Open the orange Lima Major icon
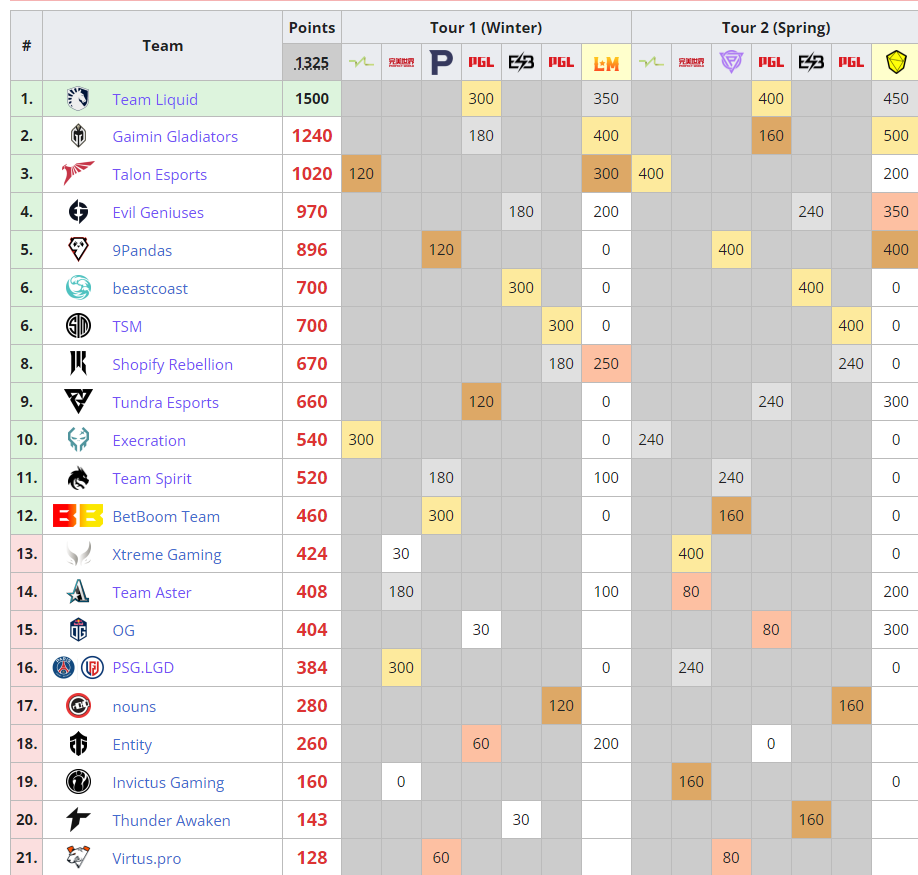The image size is (918, 875). click(606, 63)
